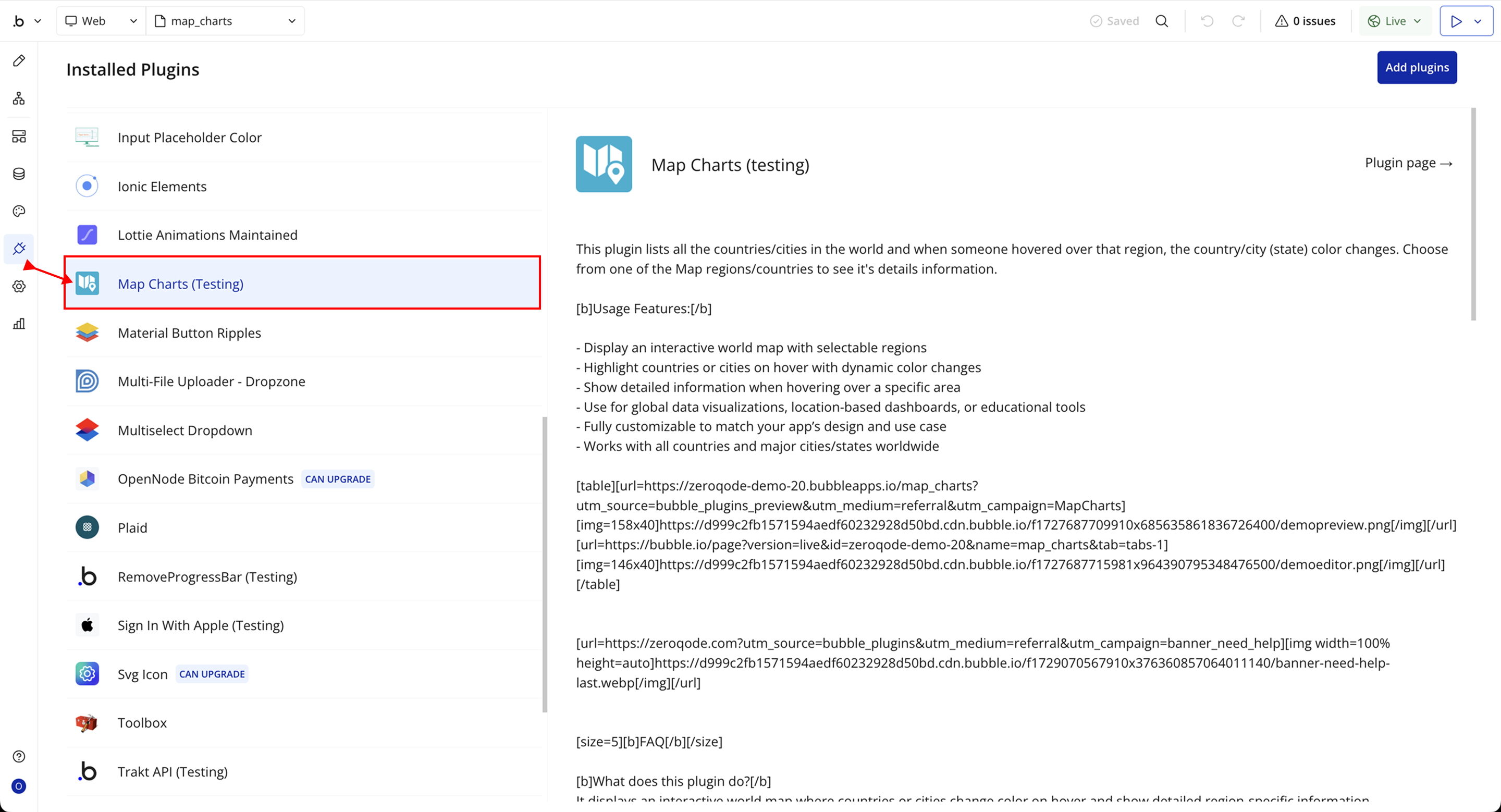This screenshot has width=1501, height=812.
Task: Click the plugin list vertical scrollbar
Action: [545, 564]
